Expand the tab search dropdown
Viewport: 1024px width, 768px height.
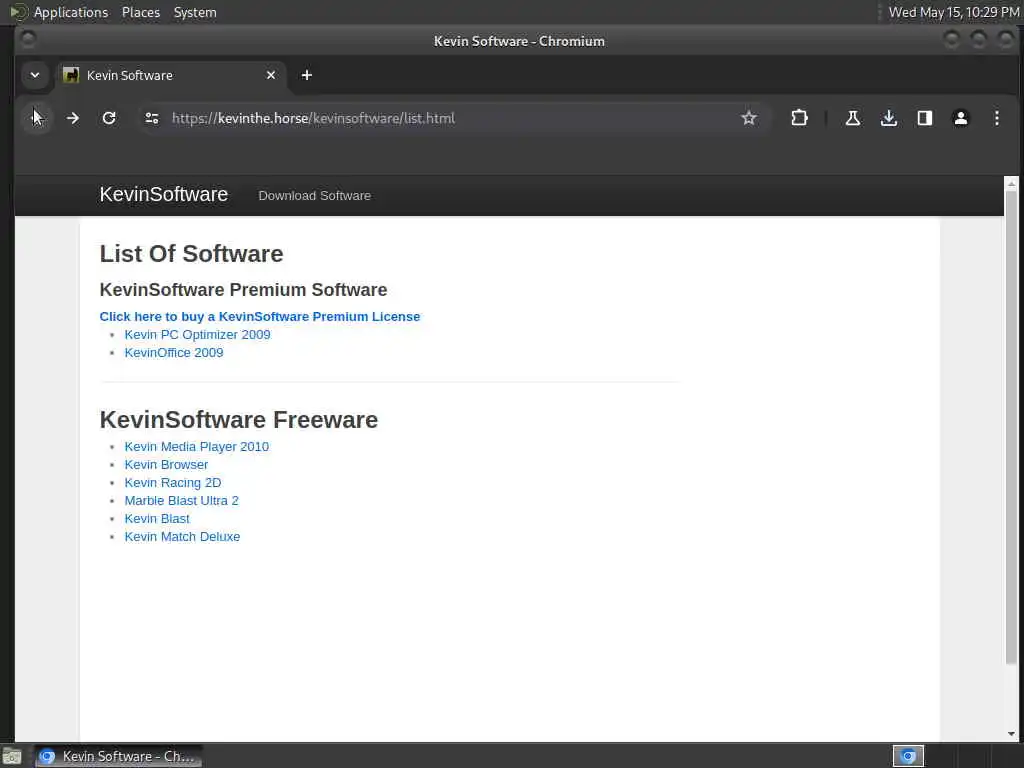click(x=35, y=75)
